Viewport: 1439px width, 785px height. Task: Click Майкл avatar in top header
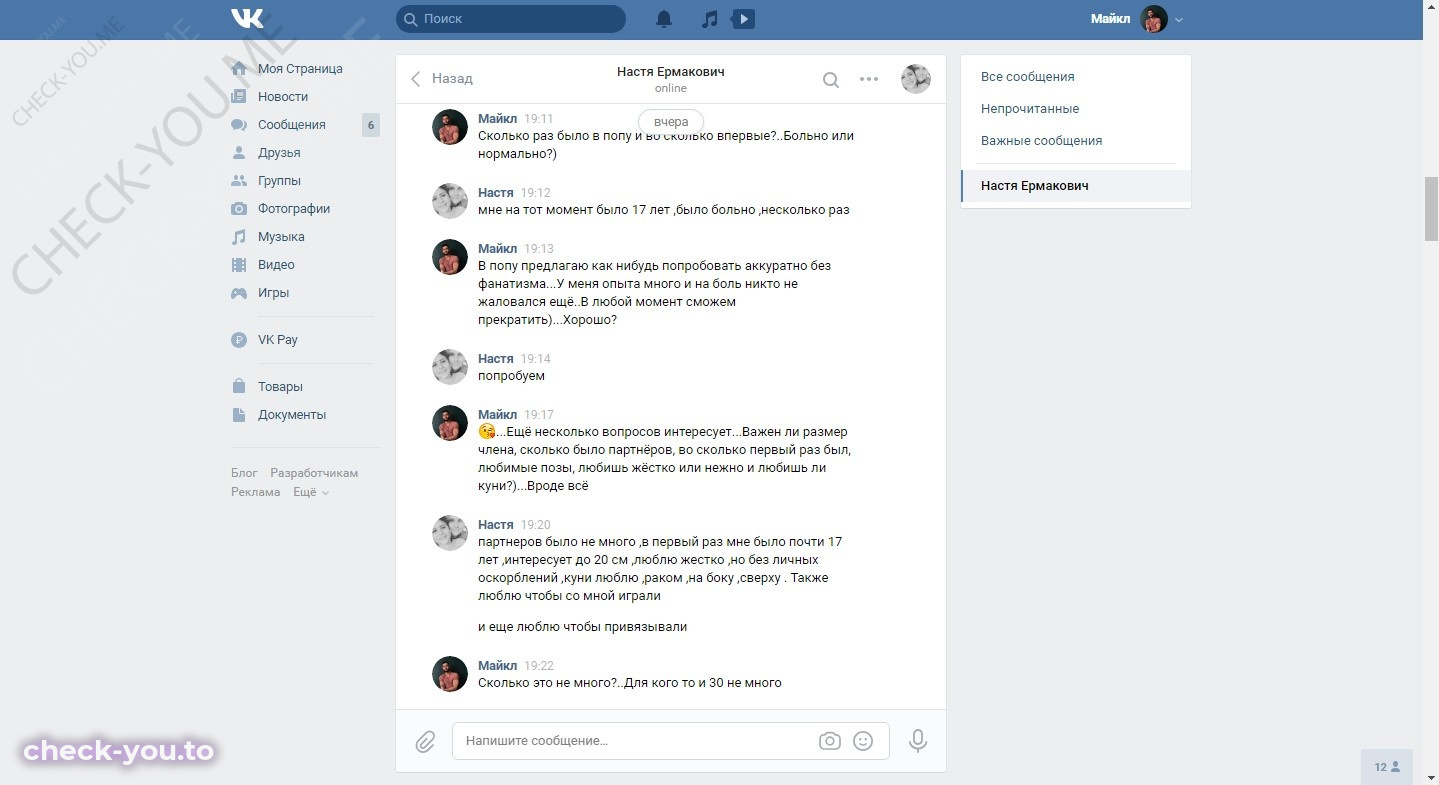coord(1154,19)
